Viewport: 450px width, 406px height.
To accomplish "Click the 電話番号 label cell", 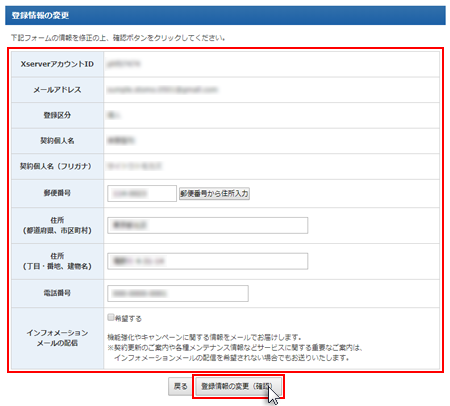I will click(x=57, y=293).
